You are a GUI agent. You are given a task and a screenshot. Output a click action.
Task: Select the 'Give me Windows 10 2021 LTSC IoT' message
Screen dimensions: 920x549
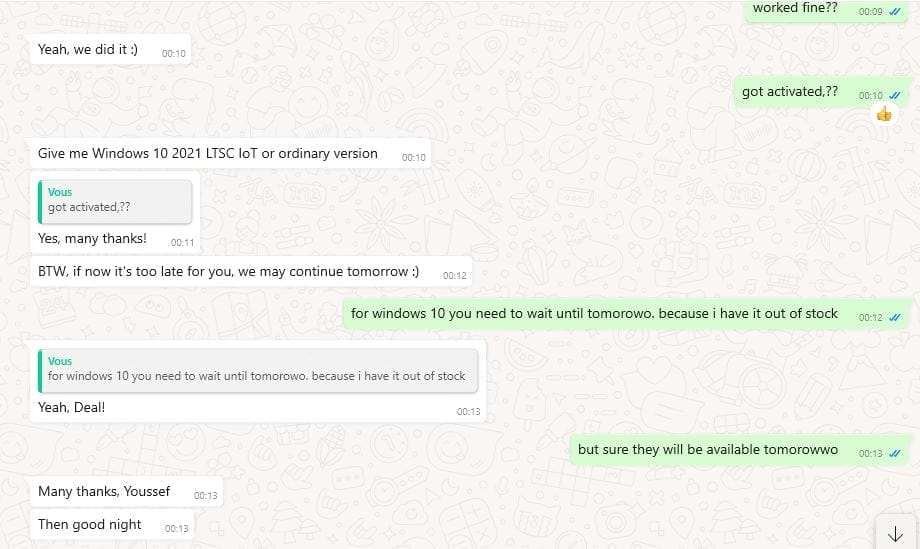pos(231,154)
